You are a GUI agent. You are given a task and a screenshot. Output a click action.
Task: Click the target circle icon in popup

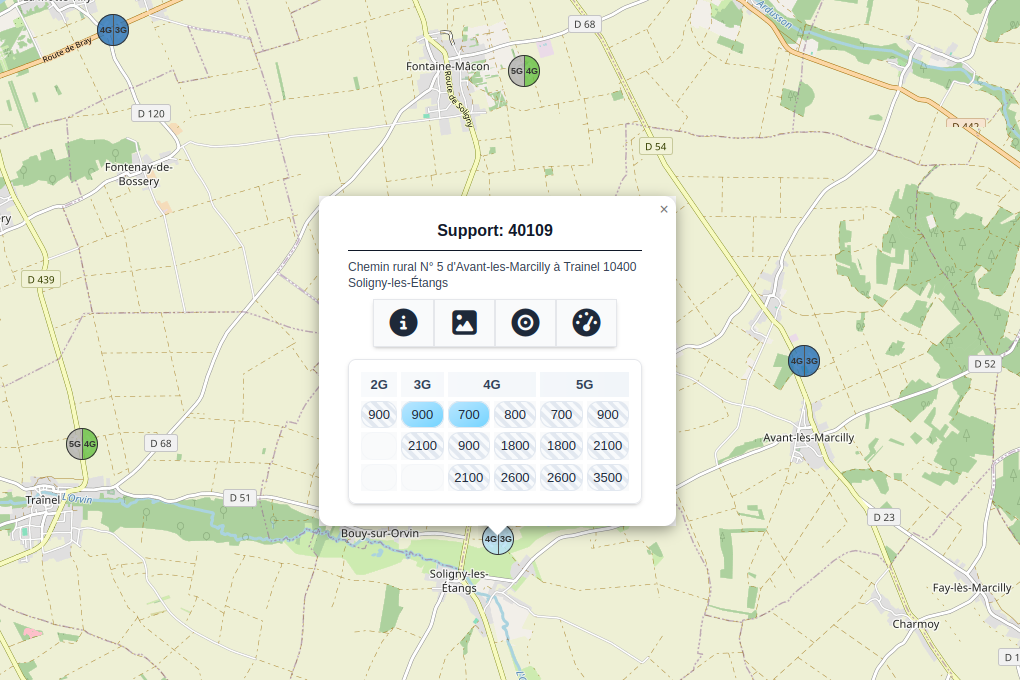point(525,323)
